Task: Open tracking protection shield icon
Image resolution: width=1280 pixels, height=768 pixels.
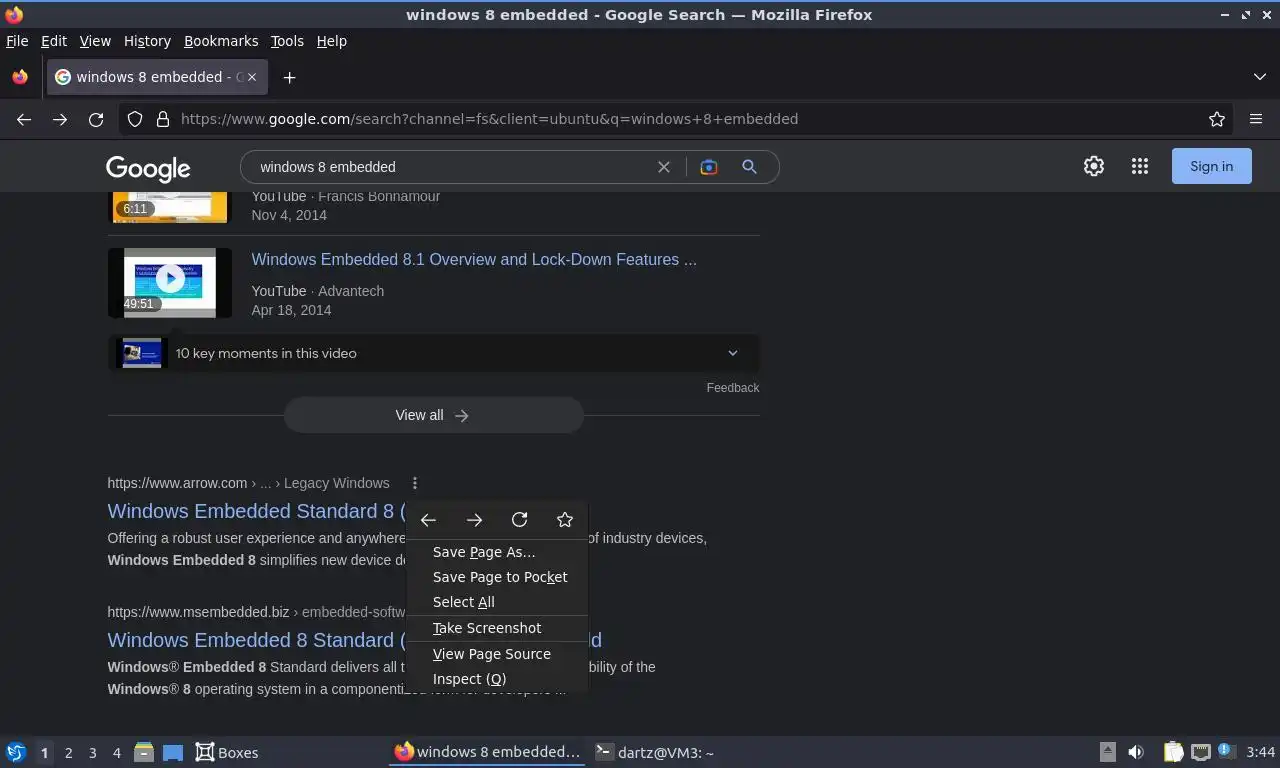Action: (x=135, y=119)
